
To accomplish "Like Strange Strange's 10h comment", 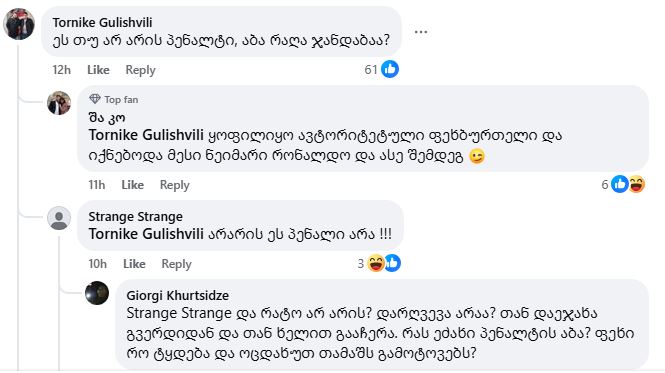I will click(x=134, y=264).
